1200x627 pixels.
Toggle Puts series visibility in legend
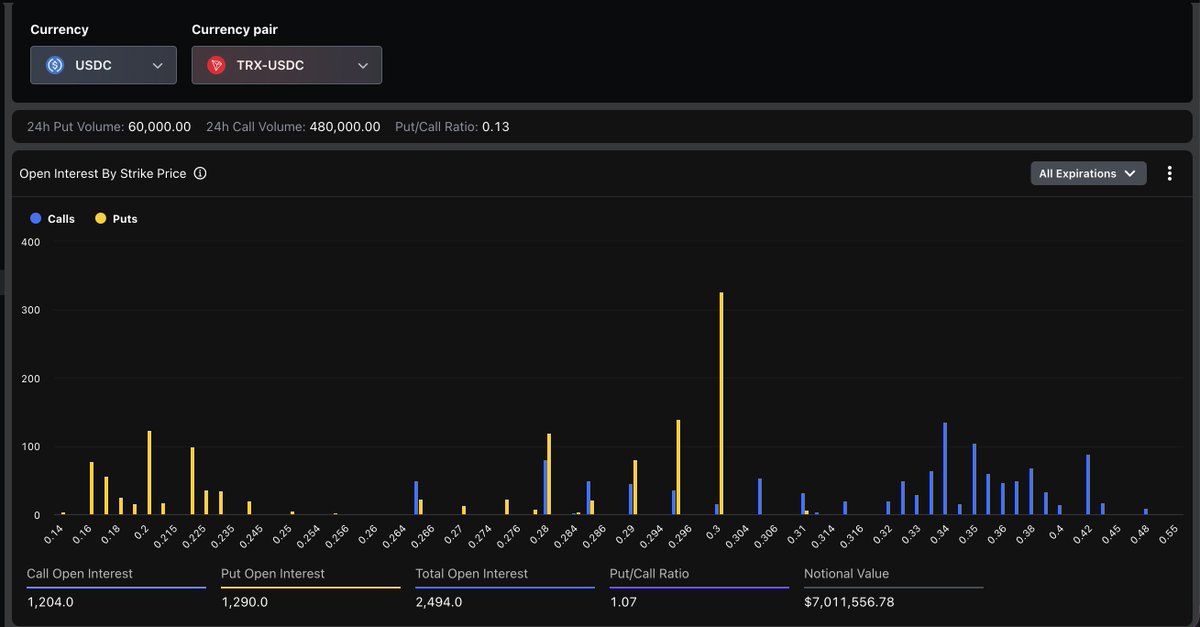[124, 218]
